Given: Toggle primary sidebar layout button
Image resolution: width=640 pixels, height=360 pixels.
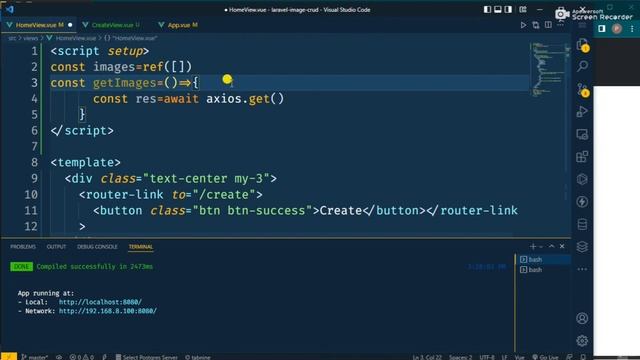Looking at the screenshot, I should (x=487, y=9).
